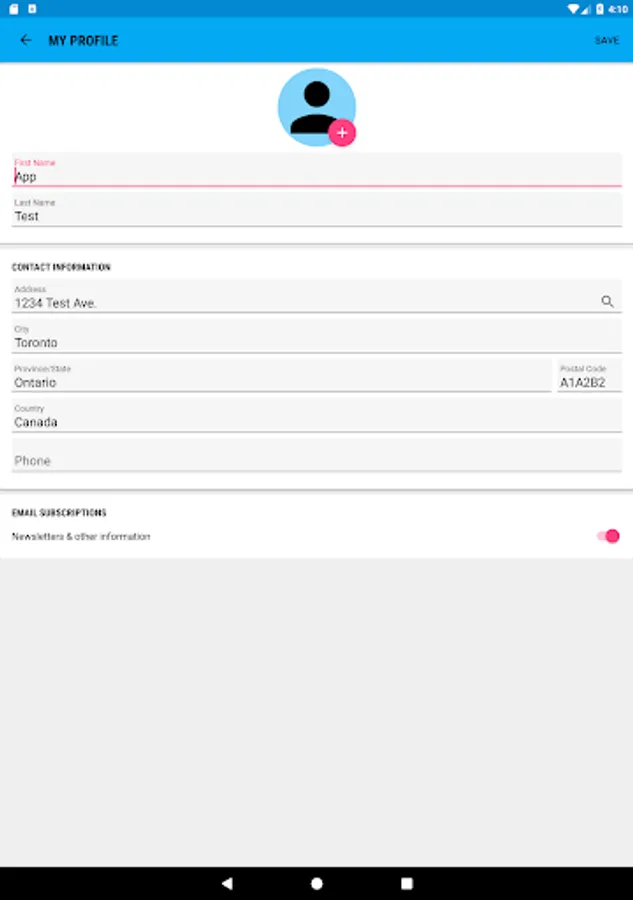Open the Country field showing Canada
This screenshot has width=633, height=900.
(x=316, y=422)
